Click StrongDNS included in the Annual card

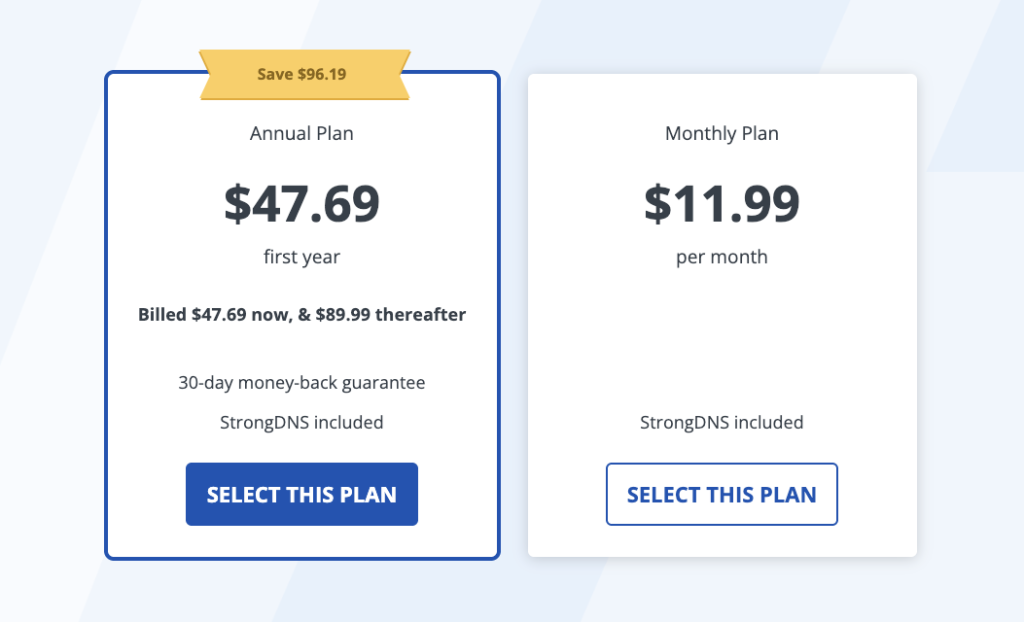pos(301,422)
